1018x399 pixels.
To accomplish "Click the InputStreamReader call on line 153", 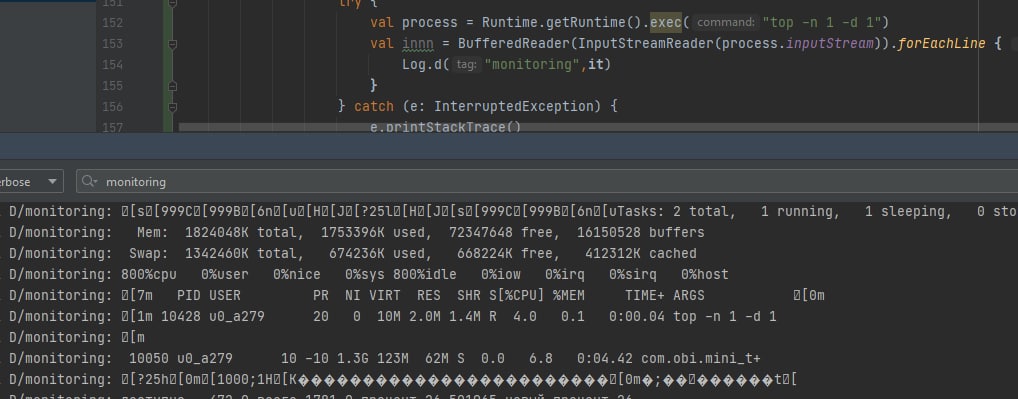I will click(x=646, y=44).
